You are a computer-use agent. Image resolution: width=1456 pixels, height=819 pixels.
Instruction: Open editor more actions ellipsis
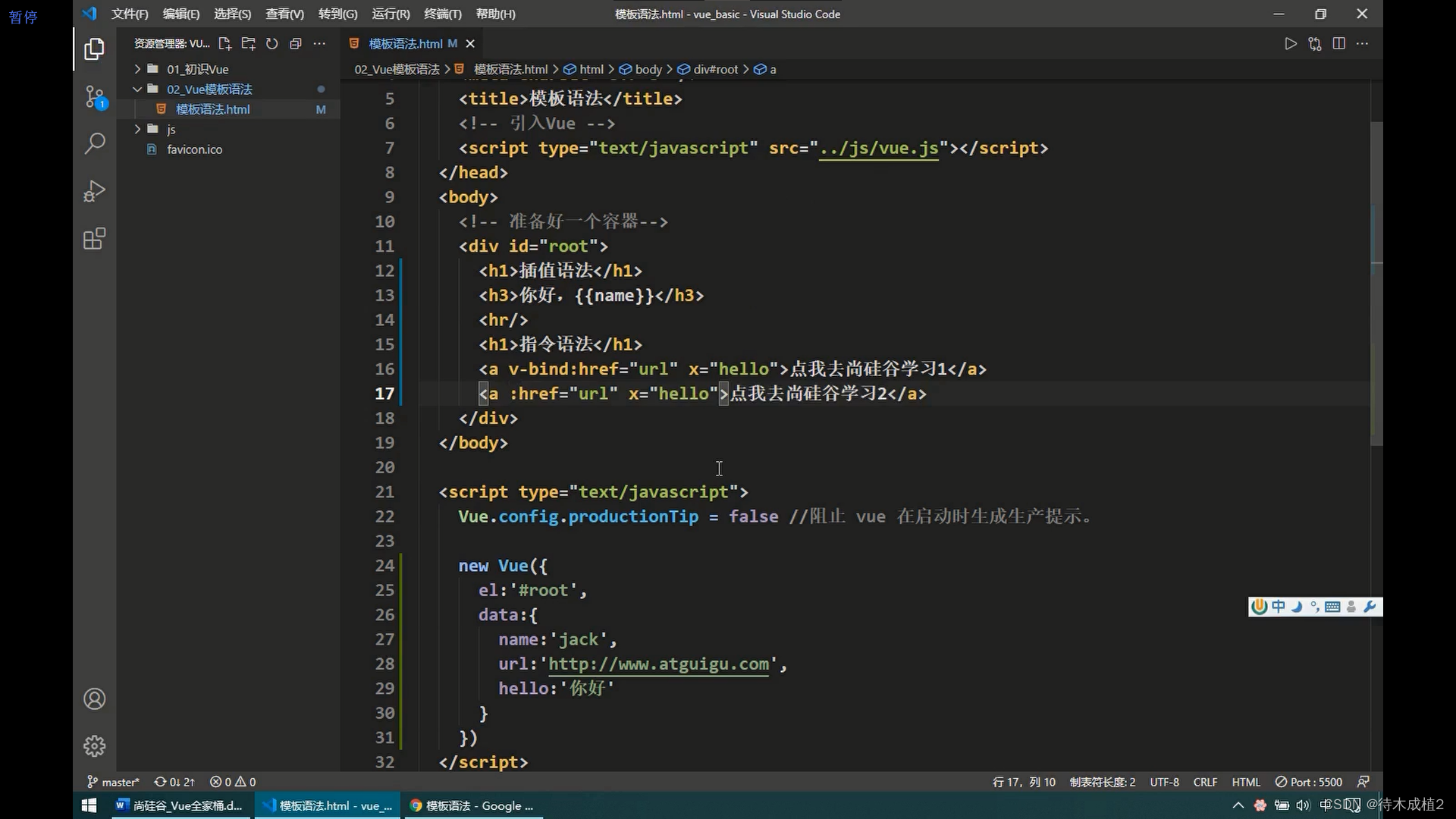coord(1363,44)
